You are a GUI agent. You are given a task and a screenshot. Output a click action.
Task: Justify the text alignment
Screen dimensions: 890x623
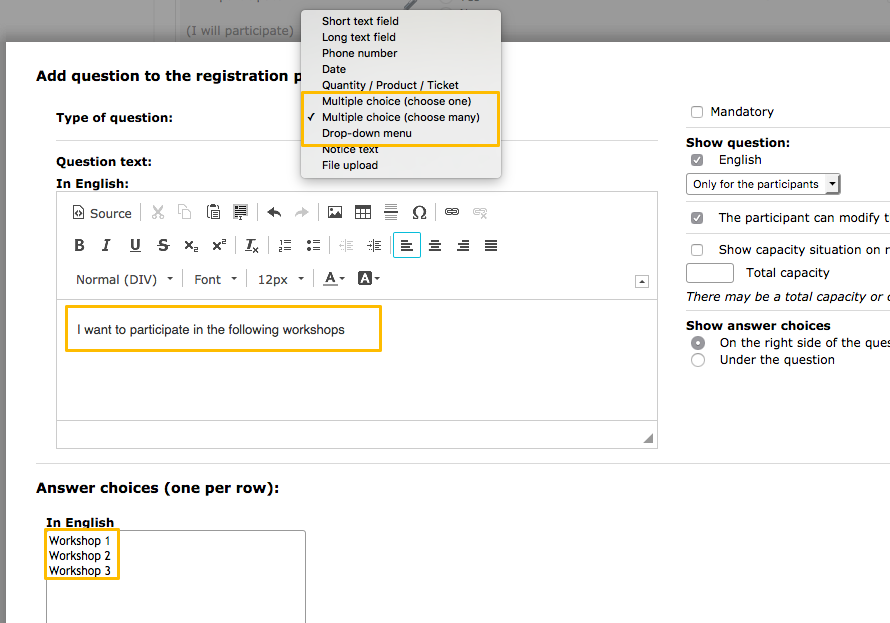[x=491, y=246]
